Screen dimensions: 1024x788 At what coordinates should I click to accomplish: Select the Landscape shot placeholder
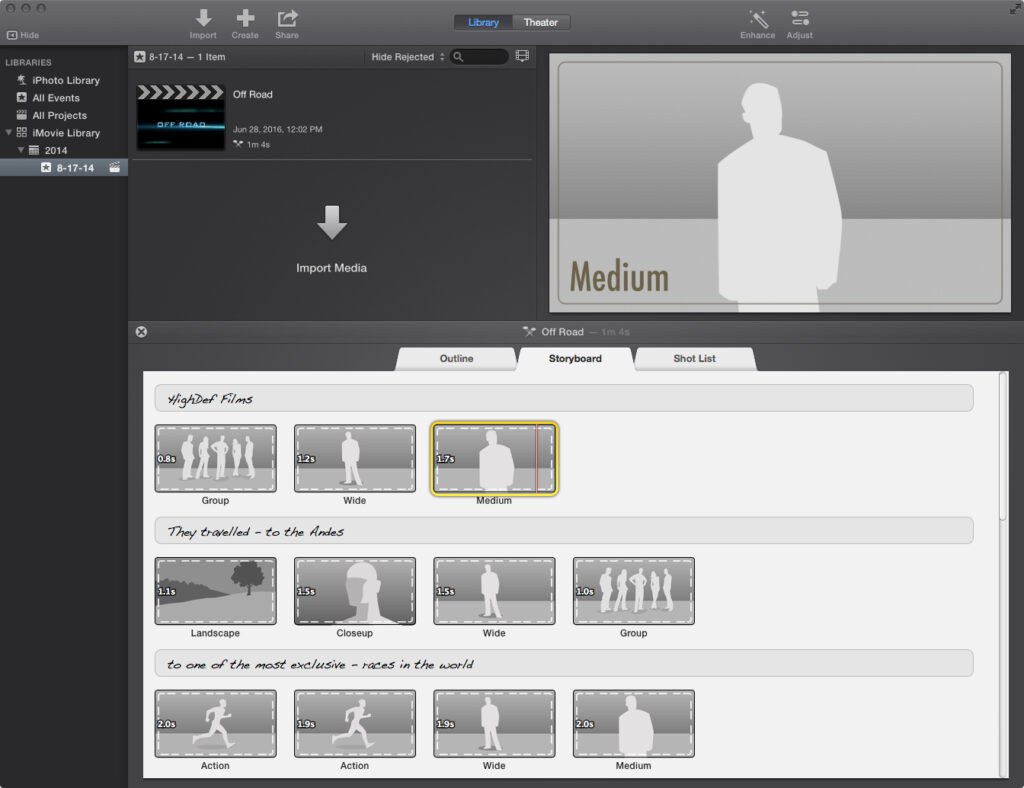click(215, 591)
